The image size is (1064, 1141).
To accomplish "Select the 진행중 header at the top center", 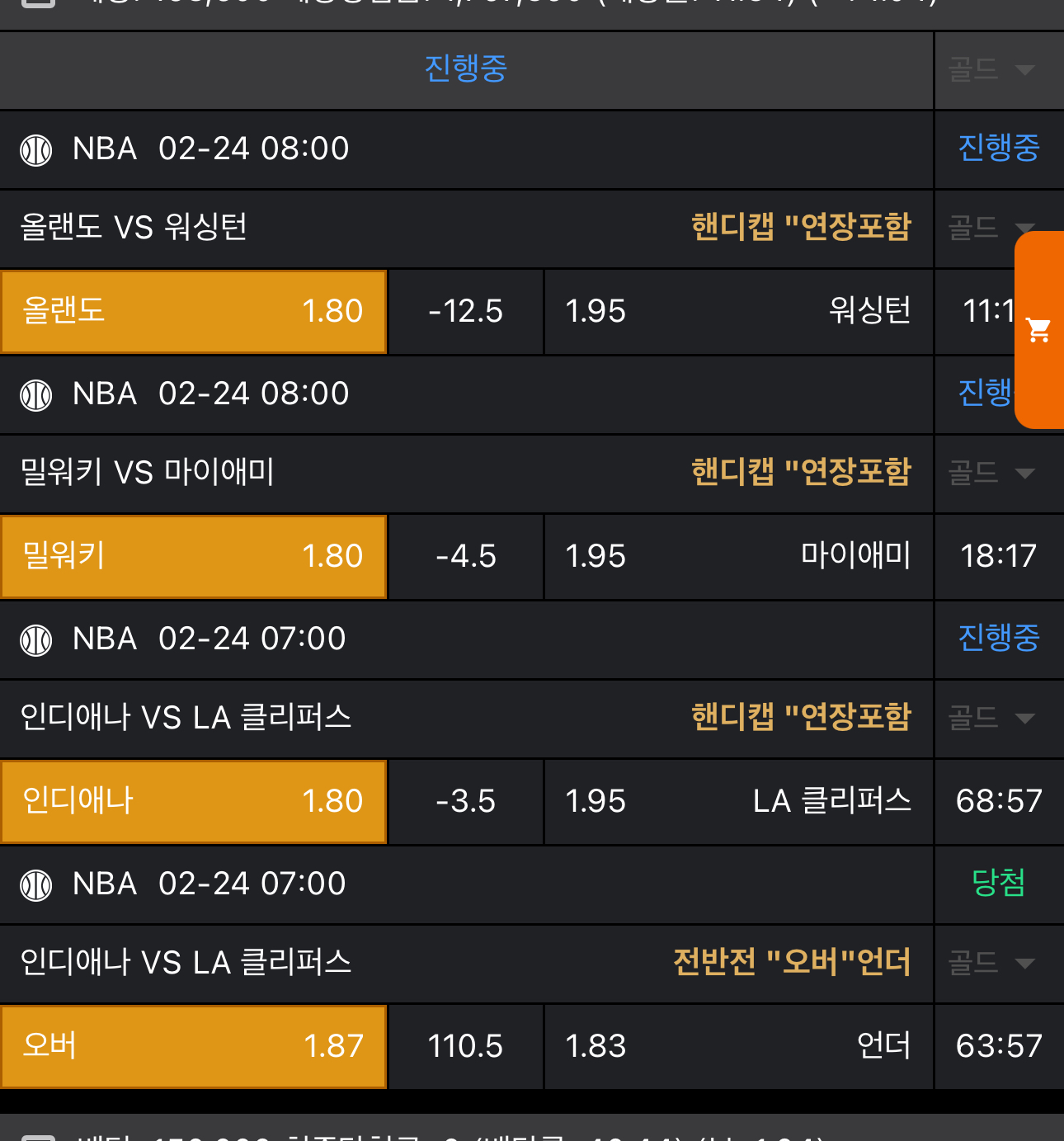I will pyautogui.click(x=466, y=68).
